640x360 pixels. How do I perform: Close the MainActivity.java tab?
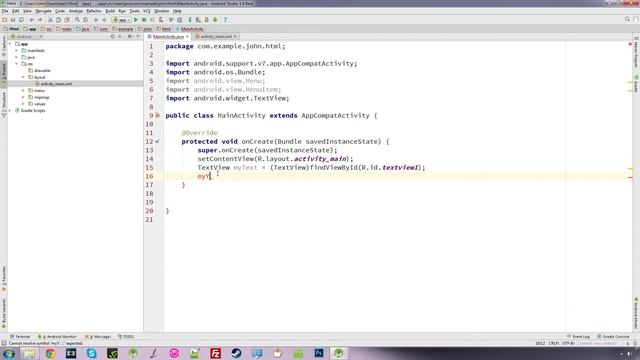point(187,37)
